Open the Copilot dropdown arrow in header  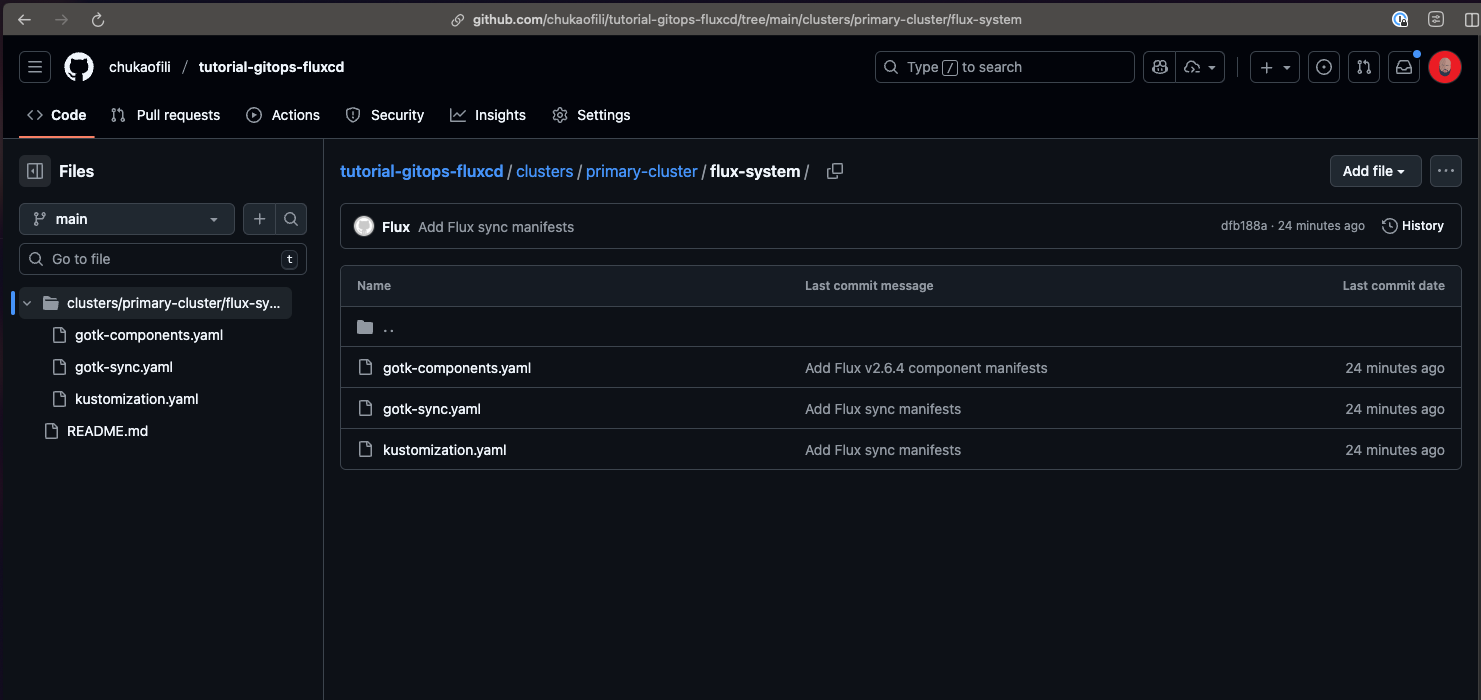coord(1201,67)
